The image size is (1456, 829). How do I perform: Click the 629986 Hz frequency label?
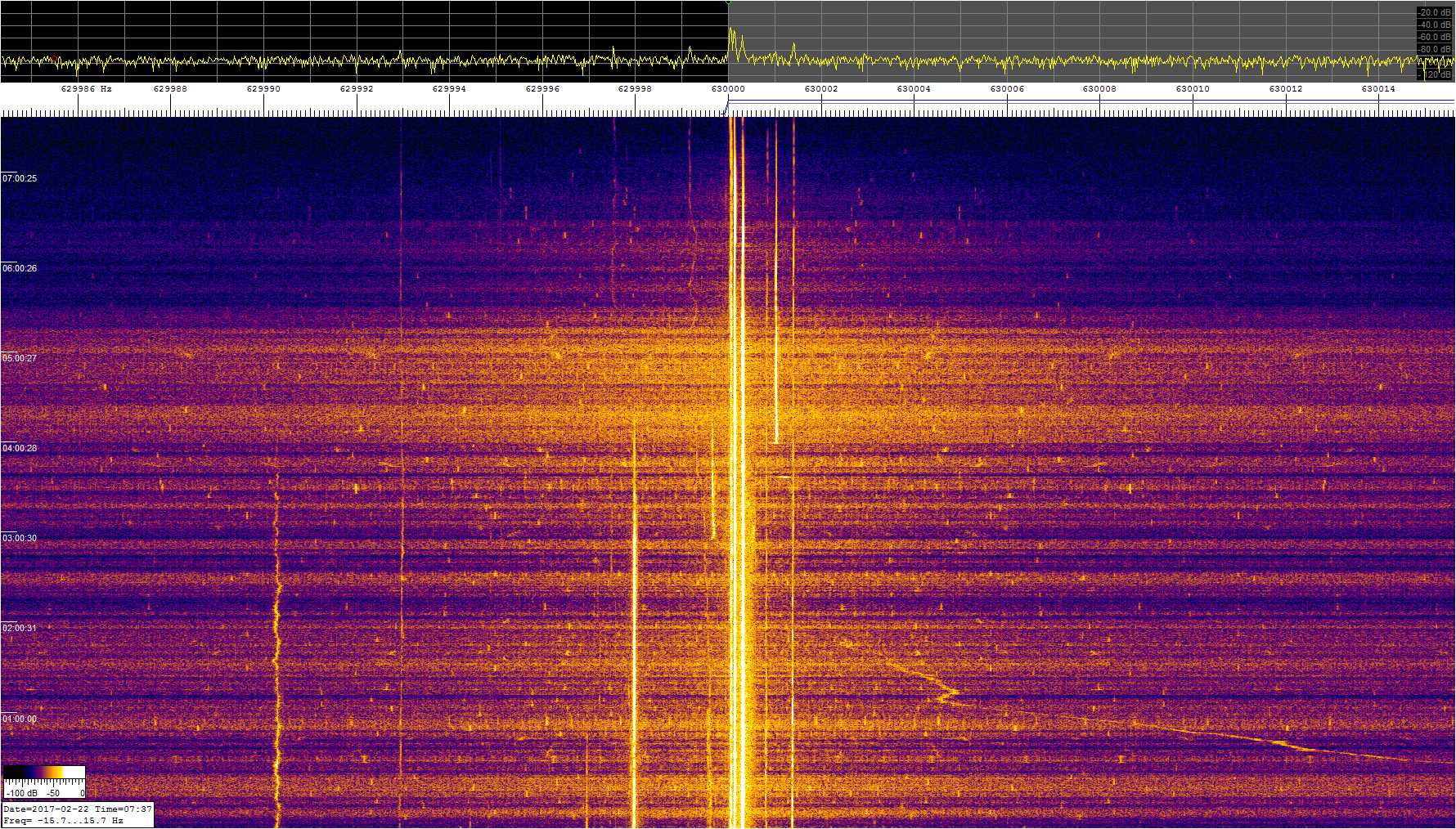pos(86,88)
